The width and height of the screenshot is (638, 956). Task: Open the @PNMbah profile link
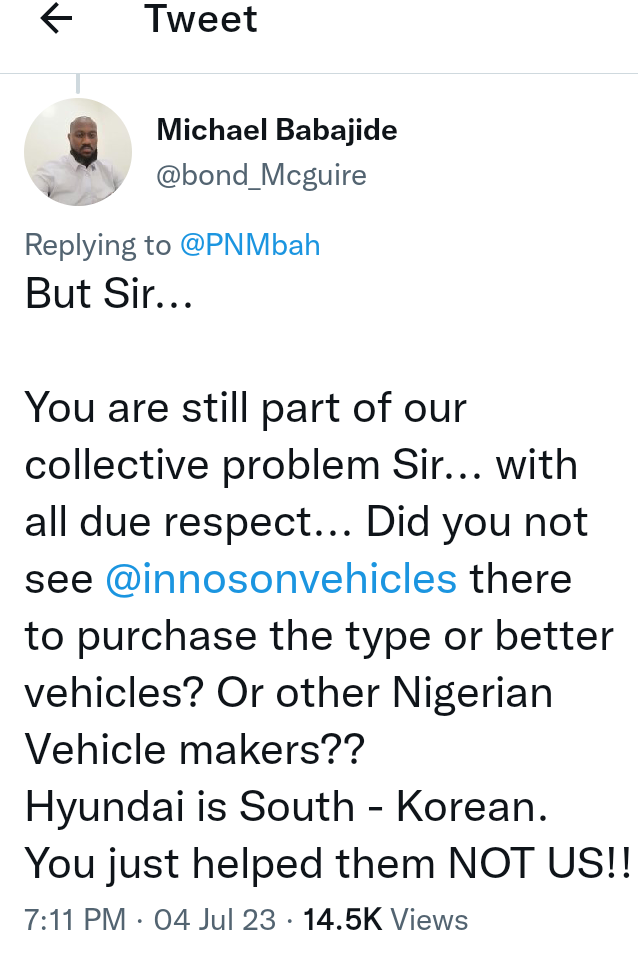248,245
